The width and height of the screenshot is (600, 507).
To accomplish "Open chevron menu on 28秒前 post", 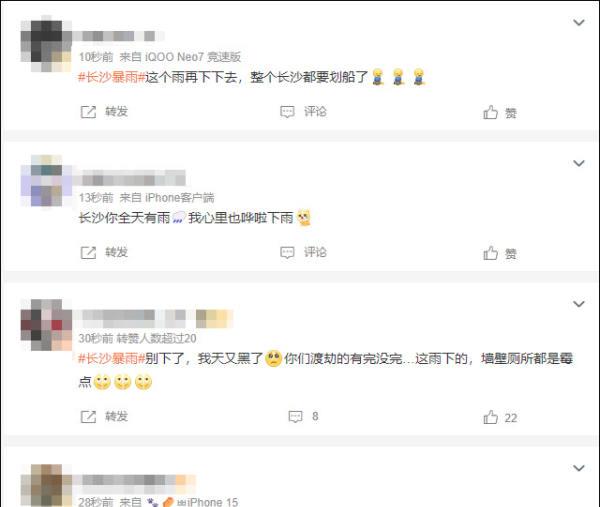I will [x=579, y=468].
